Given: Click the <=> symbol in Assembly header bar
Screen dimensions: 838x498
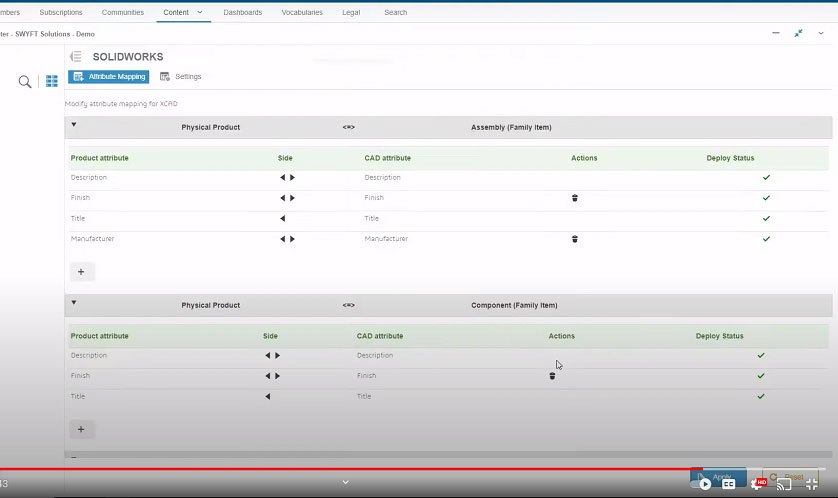Looking at the screenshot, I should click(x=348, y=127).
